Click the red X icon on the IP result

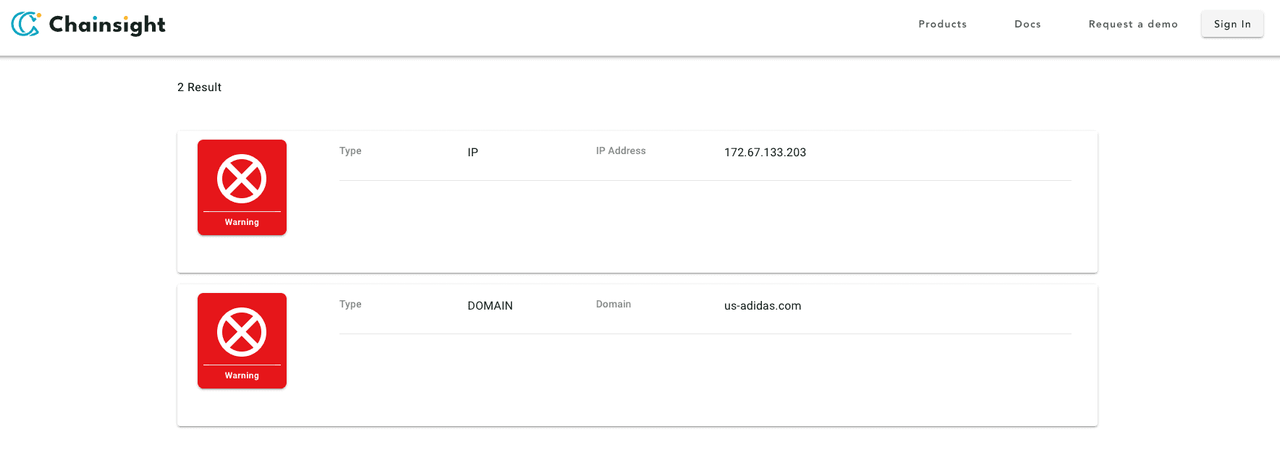point(242,179)
